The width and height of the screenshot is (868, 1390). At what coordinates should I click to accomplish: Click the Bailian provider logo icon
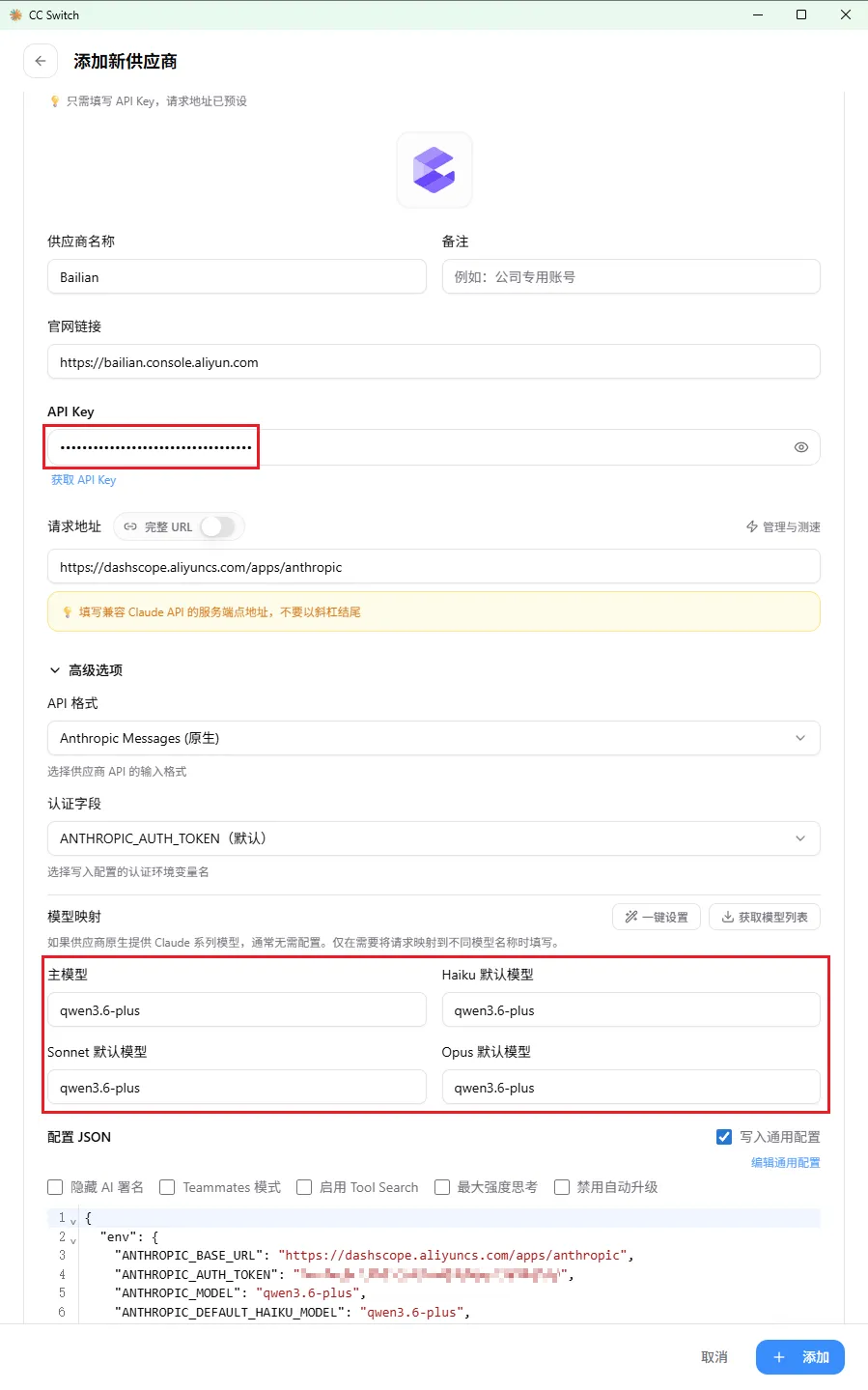pos(434,170)
